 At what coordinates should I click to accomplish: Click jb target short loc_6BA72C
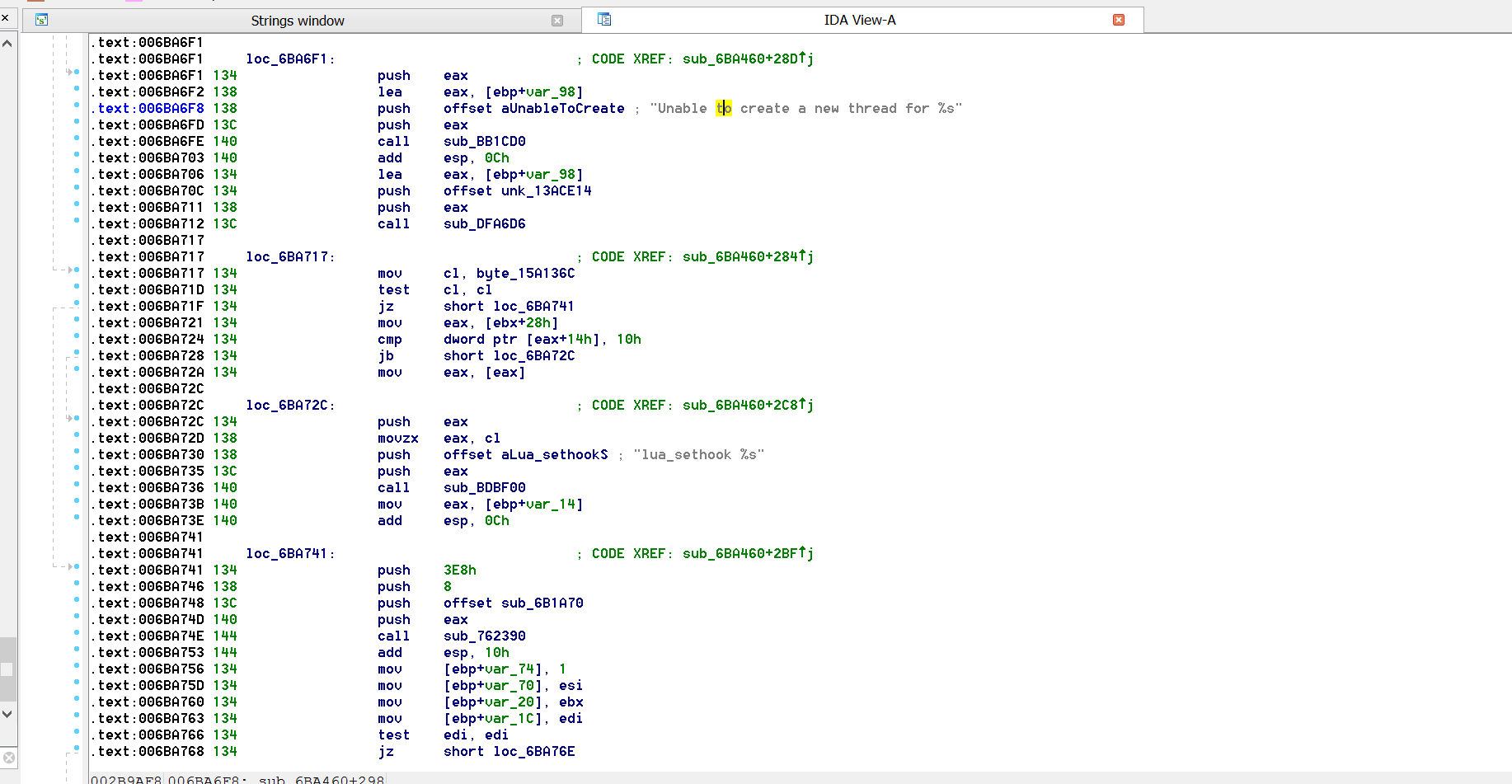point(509,356)
